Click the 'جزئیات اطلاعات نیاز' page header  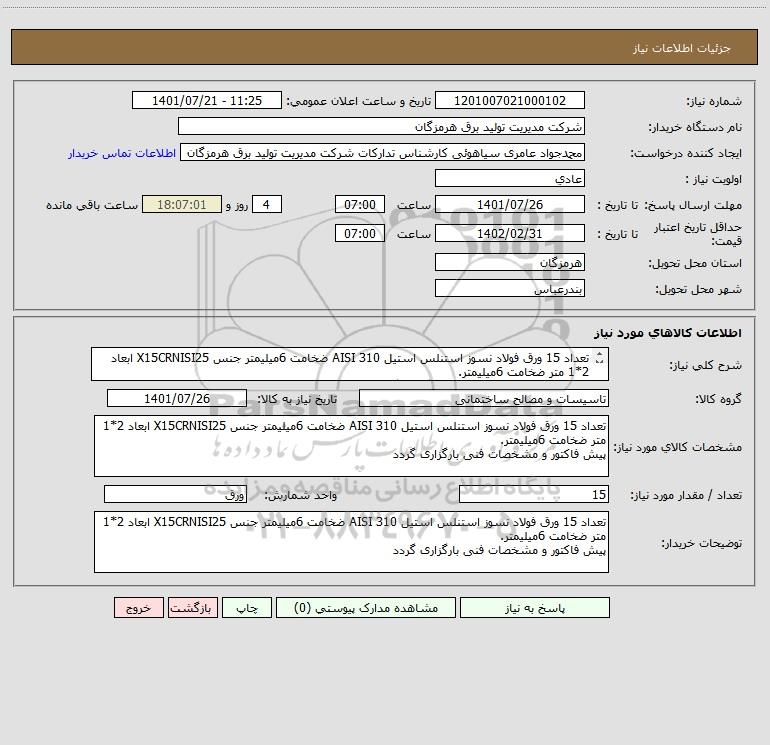[x=682, y=48]
